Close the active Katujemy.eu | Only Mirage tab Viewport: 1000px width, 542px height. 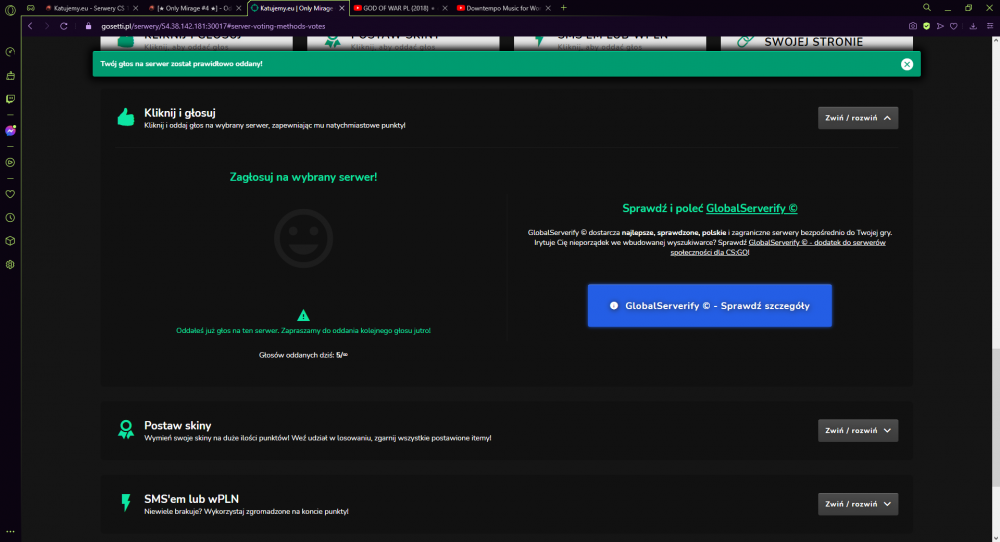[342, 8]
